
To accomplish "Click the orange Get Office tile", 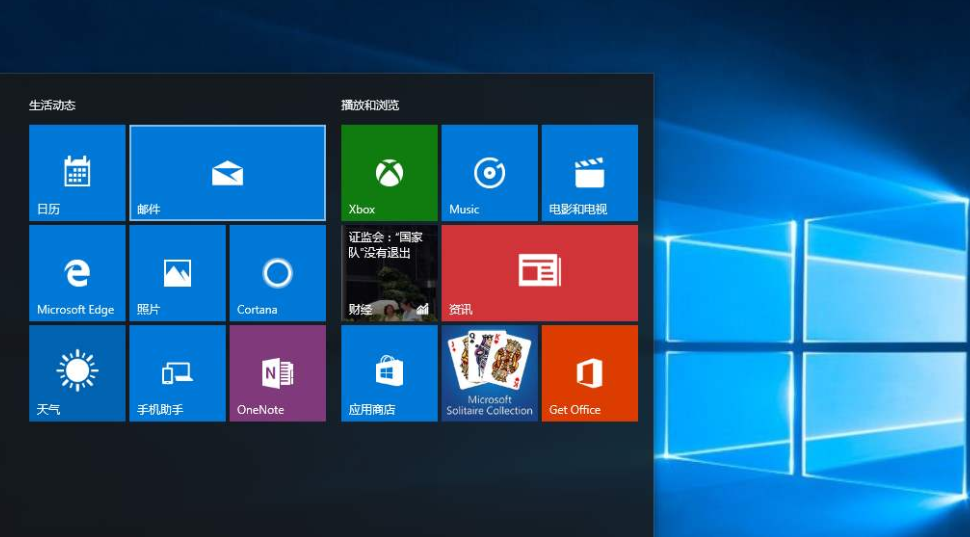I will (589, 372).
